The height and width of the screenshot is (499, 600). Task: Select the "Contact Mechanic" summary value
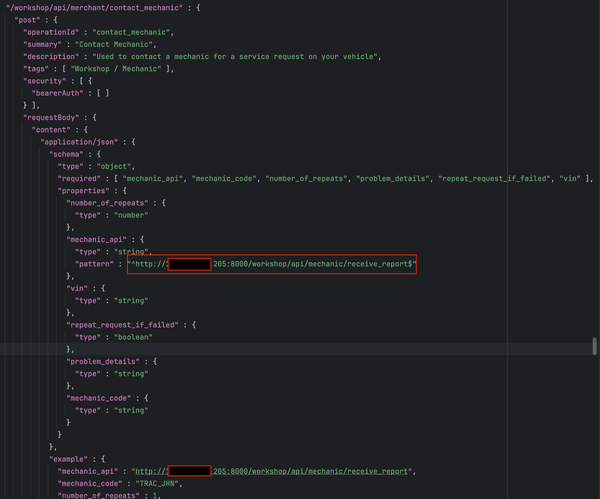(x=114, y=44)
